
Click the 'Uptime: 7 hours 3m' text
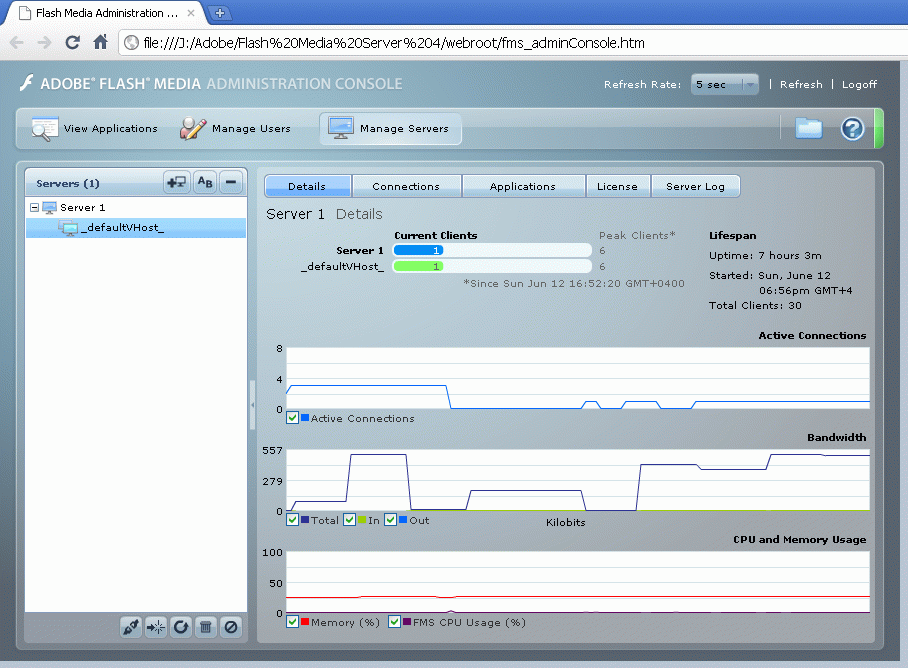765,255
